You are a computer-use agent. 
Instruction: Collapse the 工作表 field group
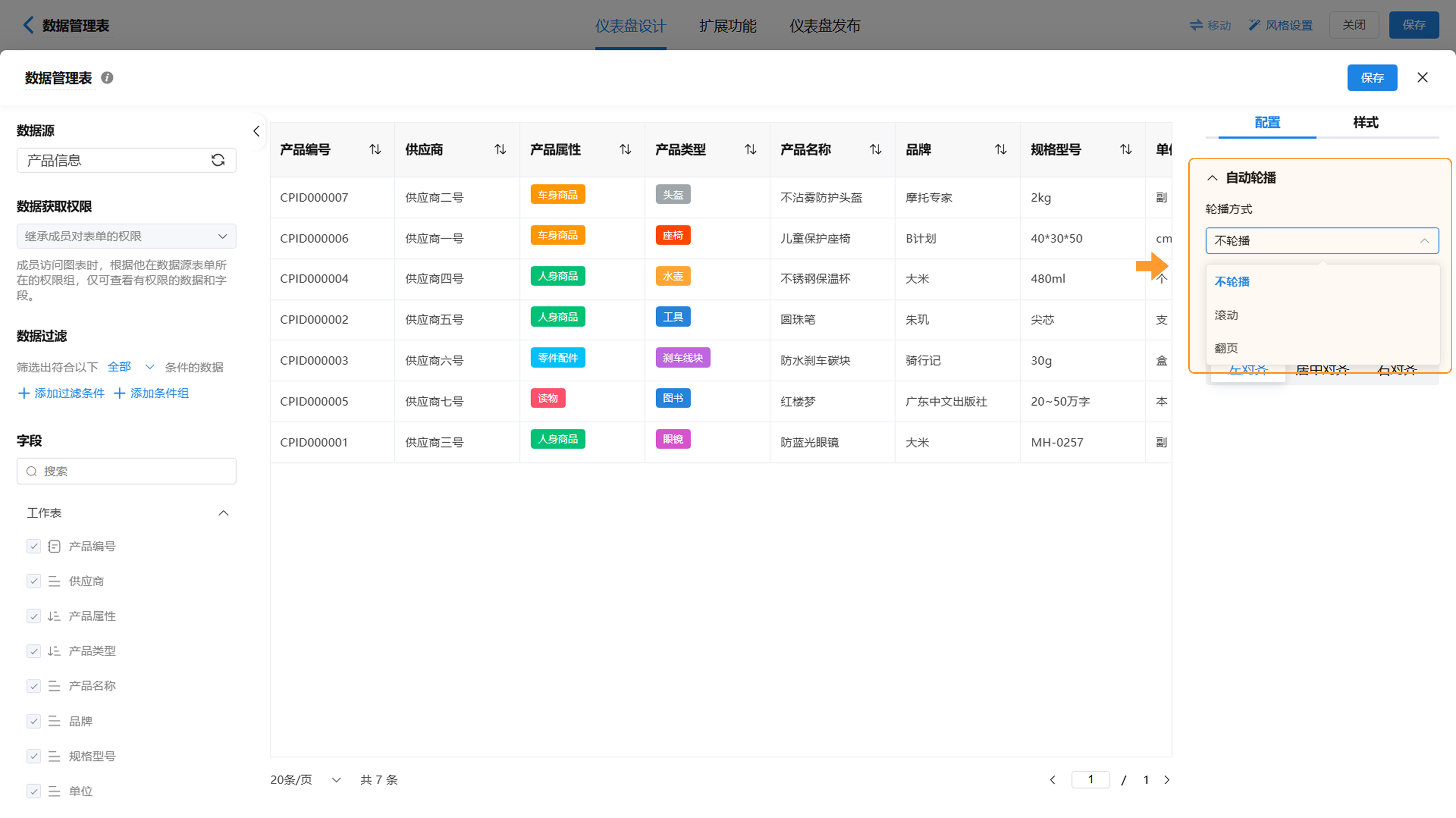click(x=223, y=513)
